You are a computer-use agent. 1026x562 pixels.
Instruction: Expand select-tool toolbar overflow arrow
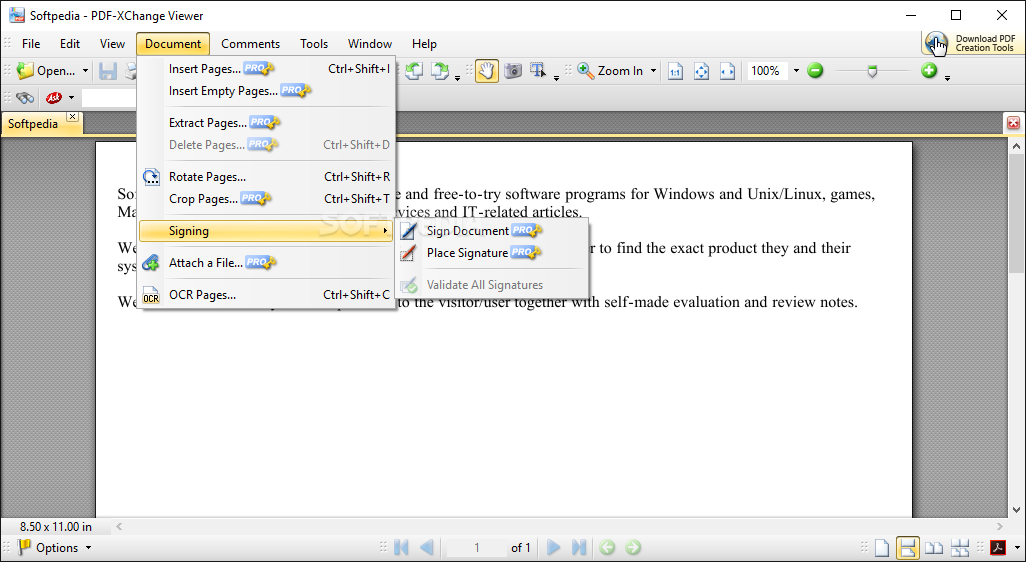point(556,78)
